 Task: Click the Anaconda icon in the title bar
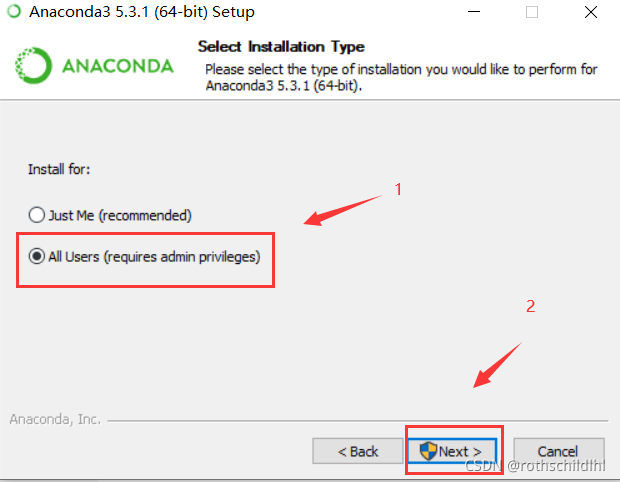pos(14,11)
